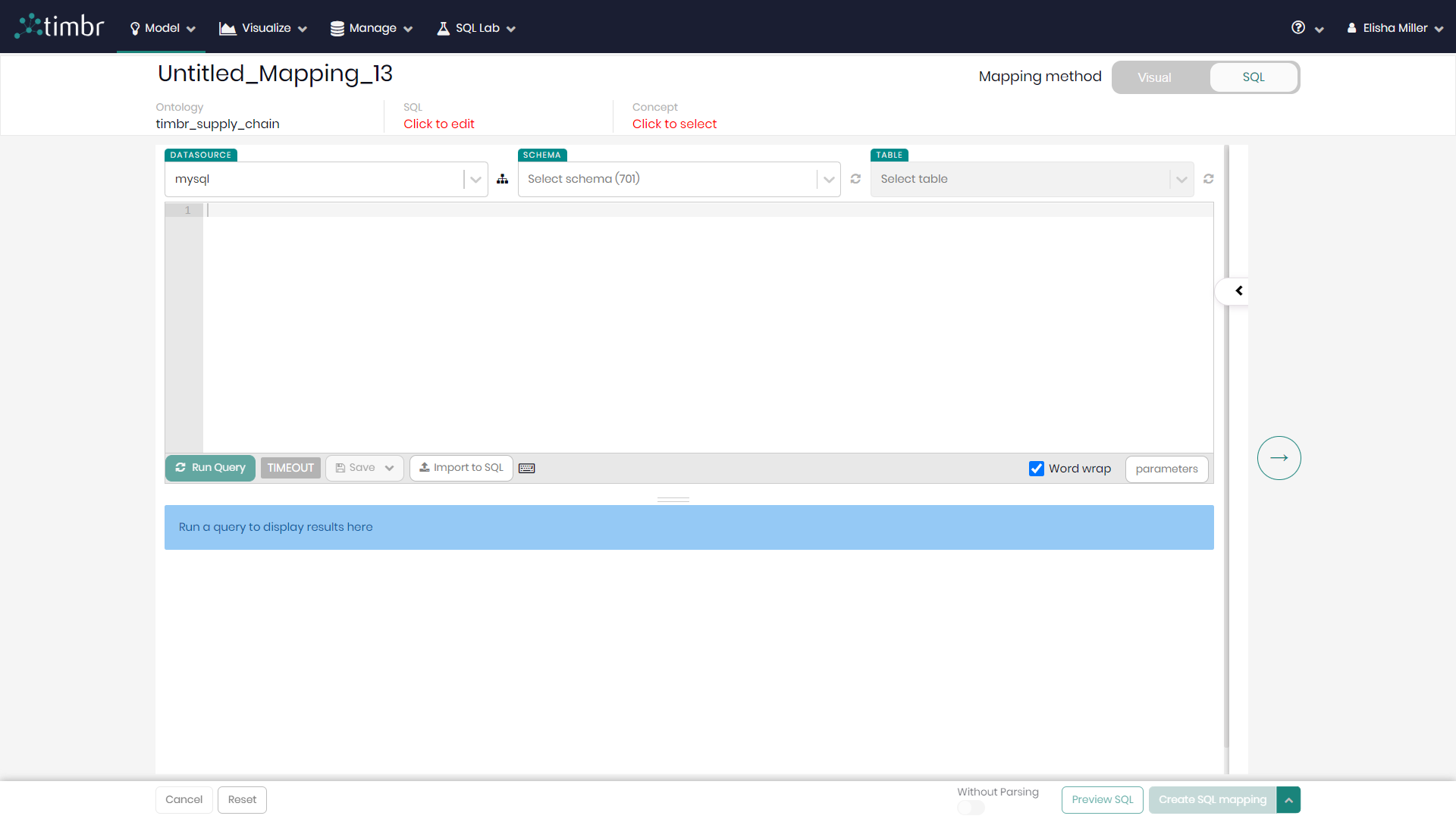Expand the Select schema dropdown
This screenshot has height=819, width=1456.
[x=829, y=179]
